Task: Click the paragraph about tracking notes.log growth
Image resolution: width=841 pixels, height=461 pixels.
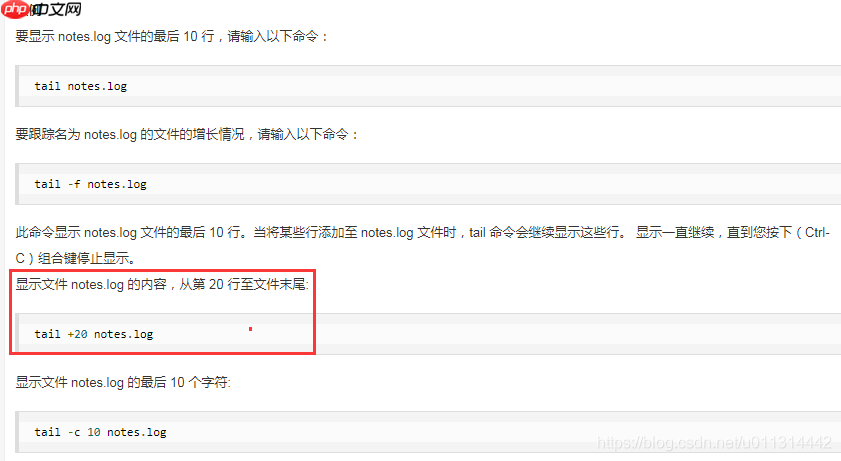Action: click(187, 134)
